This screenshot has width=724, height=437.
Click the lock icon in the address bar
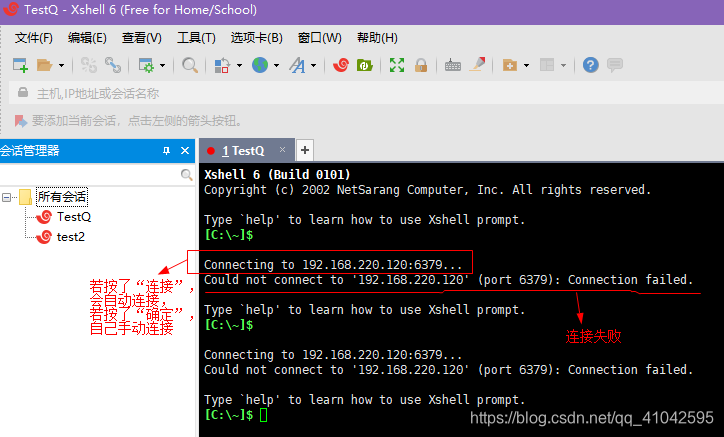23,92
